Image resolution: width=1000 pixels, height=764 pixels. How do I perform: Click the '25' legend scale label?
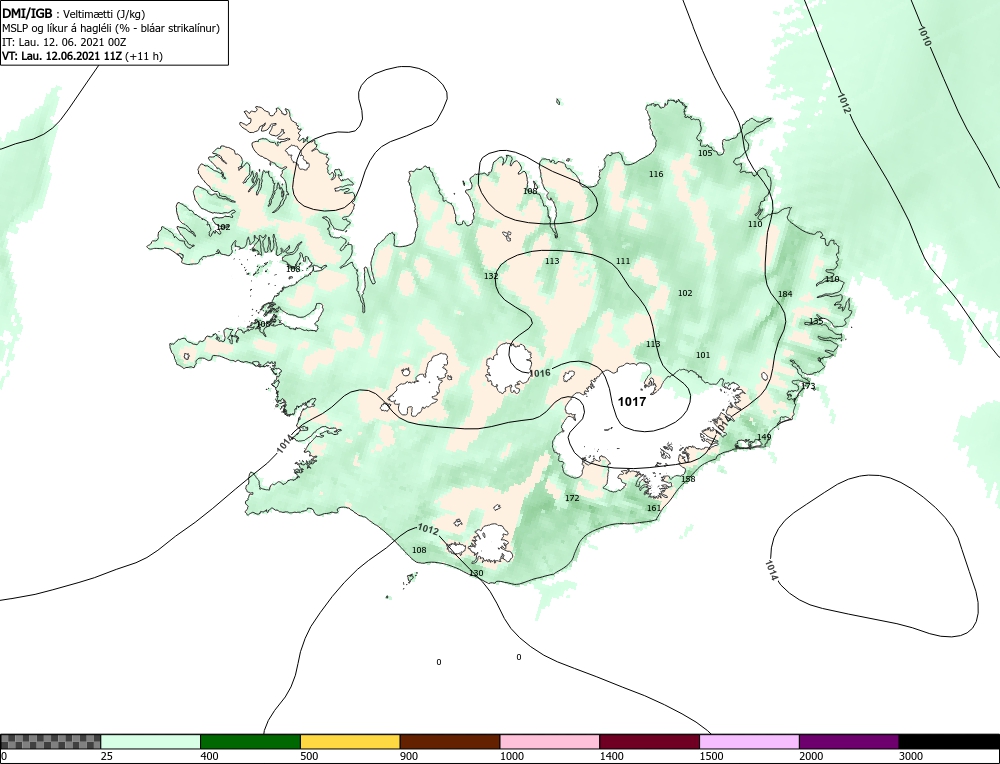107,756
